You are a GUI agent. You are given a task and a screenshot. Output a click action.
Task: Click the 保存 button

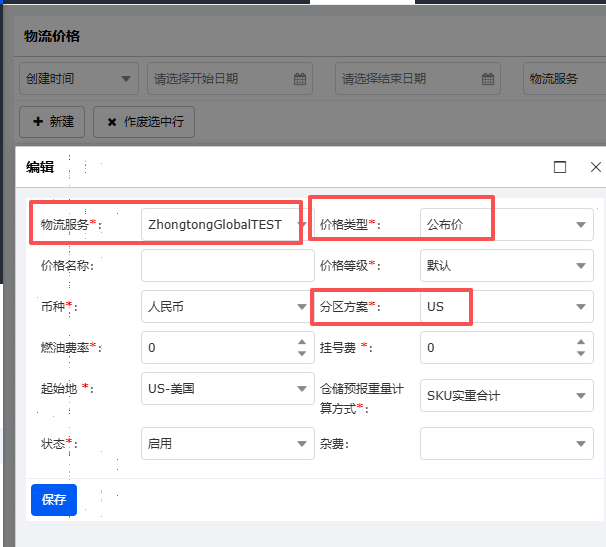coord(54,500)
